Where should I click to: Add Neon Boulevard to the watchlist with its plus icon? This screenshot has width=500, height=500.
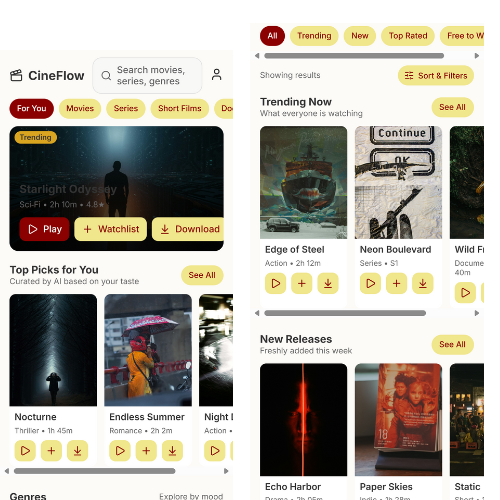tap(396, 283)
